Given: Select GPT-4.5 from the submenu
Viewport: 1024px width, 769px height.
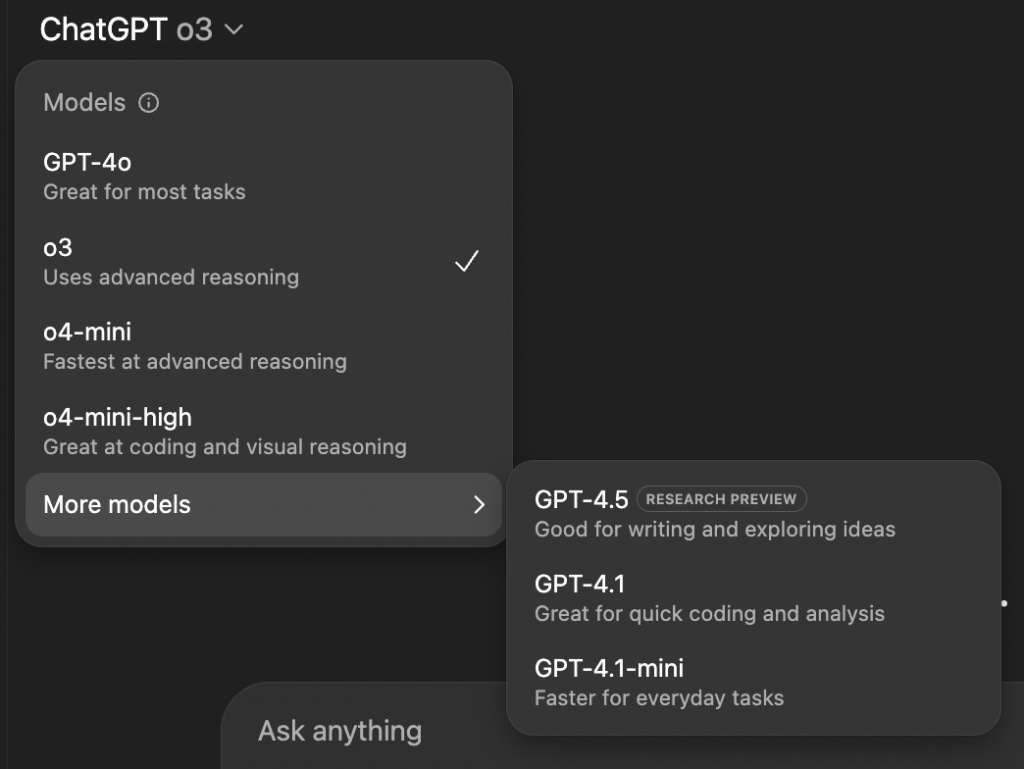Looking at the screenshot, I should pos(754,514).
